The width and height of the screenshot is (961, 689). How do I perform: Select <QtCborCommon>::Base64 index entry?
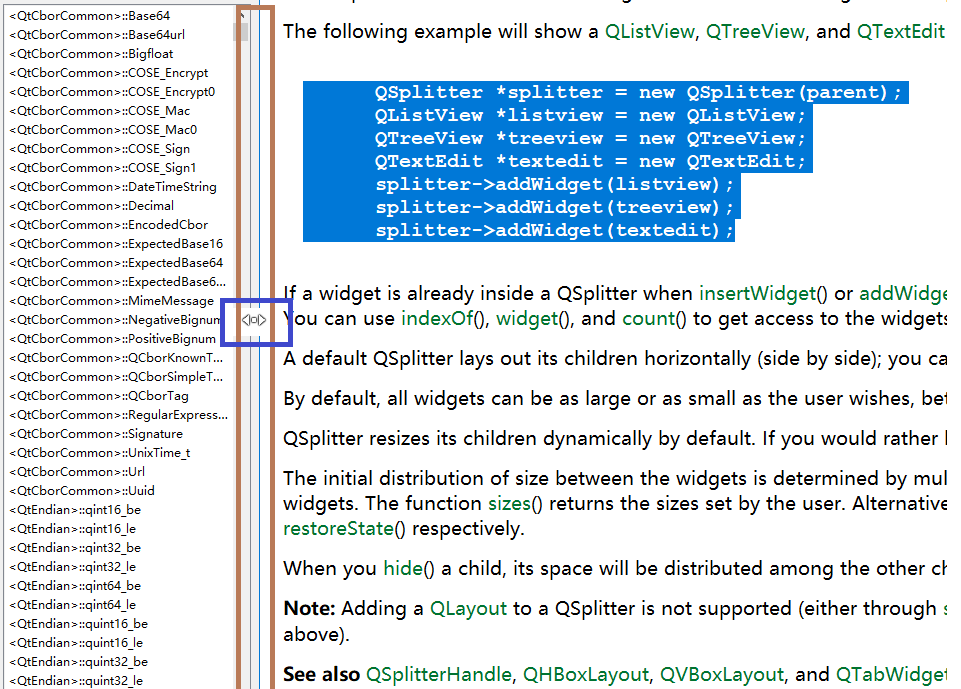(x=90, y=16)
